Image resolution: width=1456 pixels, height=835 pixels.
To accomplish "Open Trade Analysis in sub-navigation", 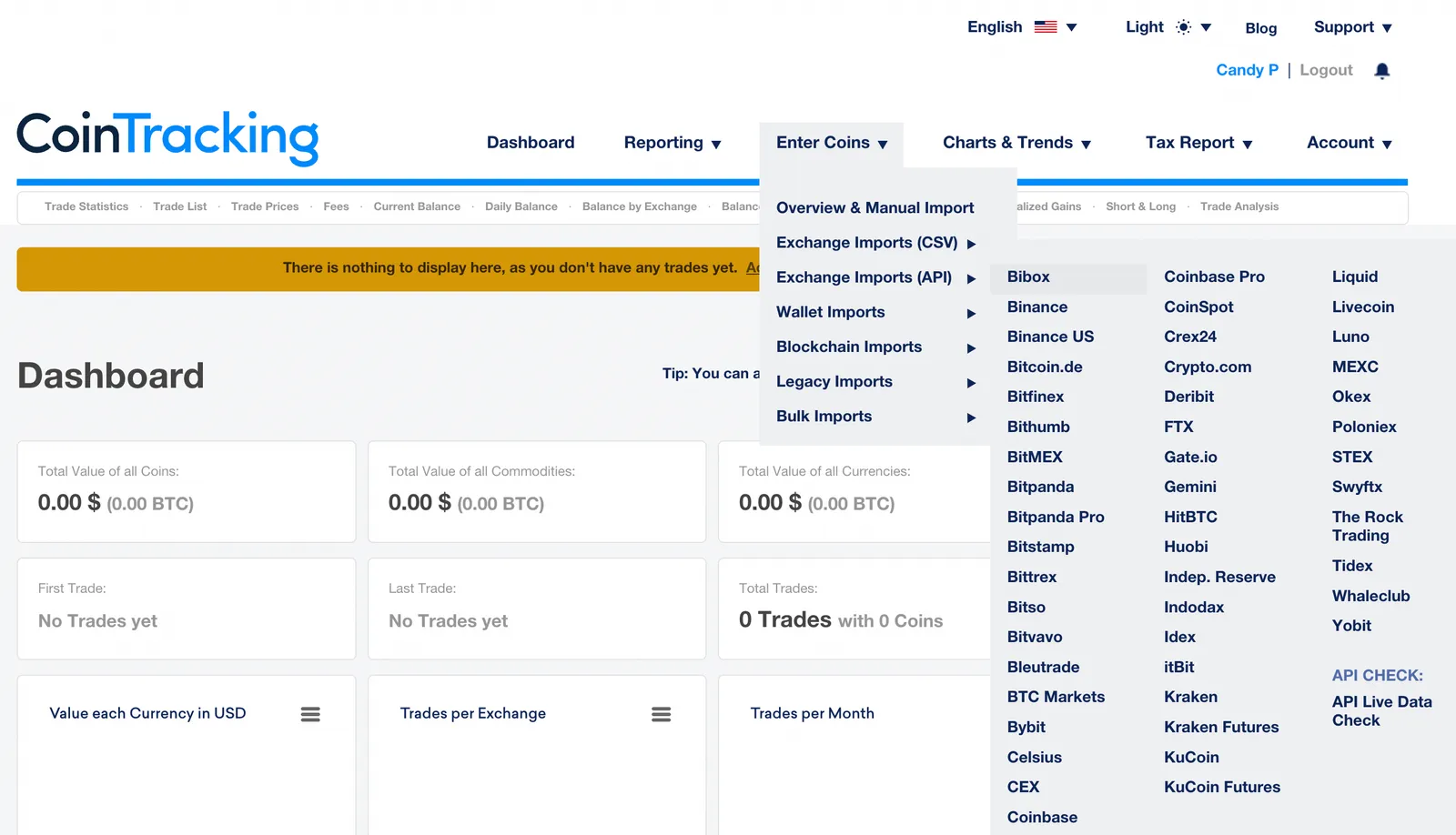I will click(1239, 206).
